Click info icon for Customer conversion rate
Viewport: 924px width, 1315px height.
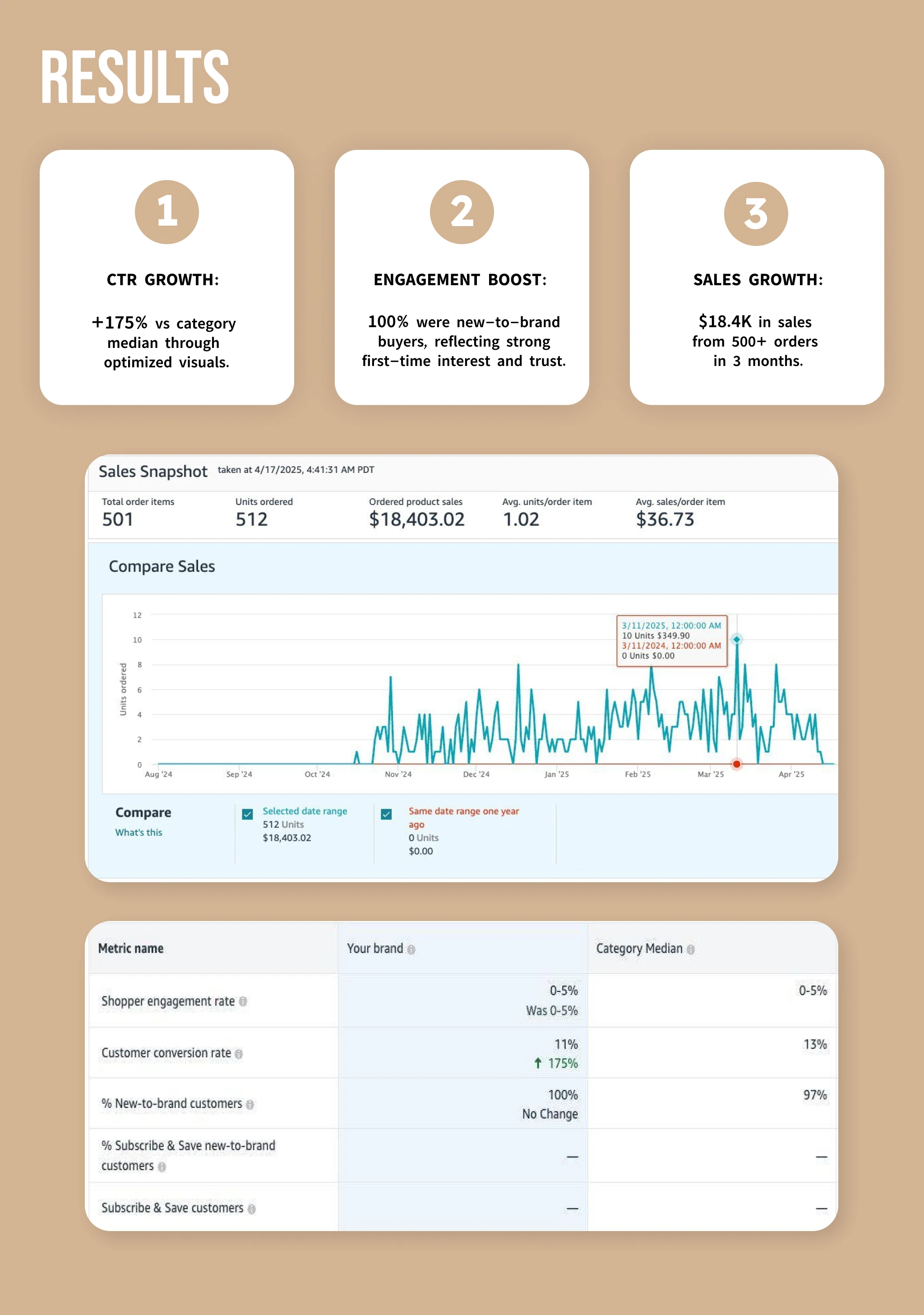[239, 1054]
